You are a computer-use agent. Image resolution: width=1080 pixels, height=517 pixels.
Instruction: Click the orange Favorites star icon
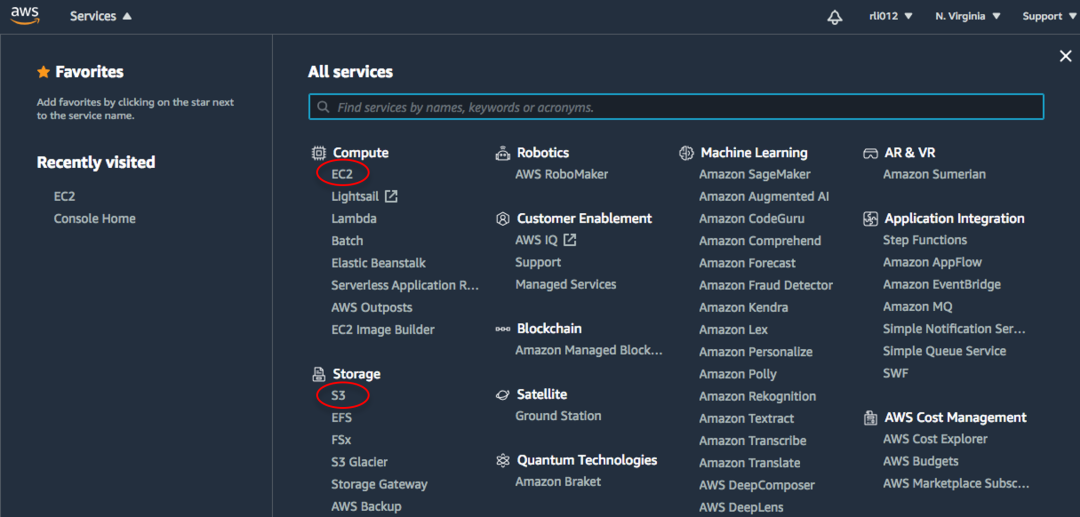point(43,72)
